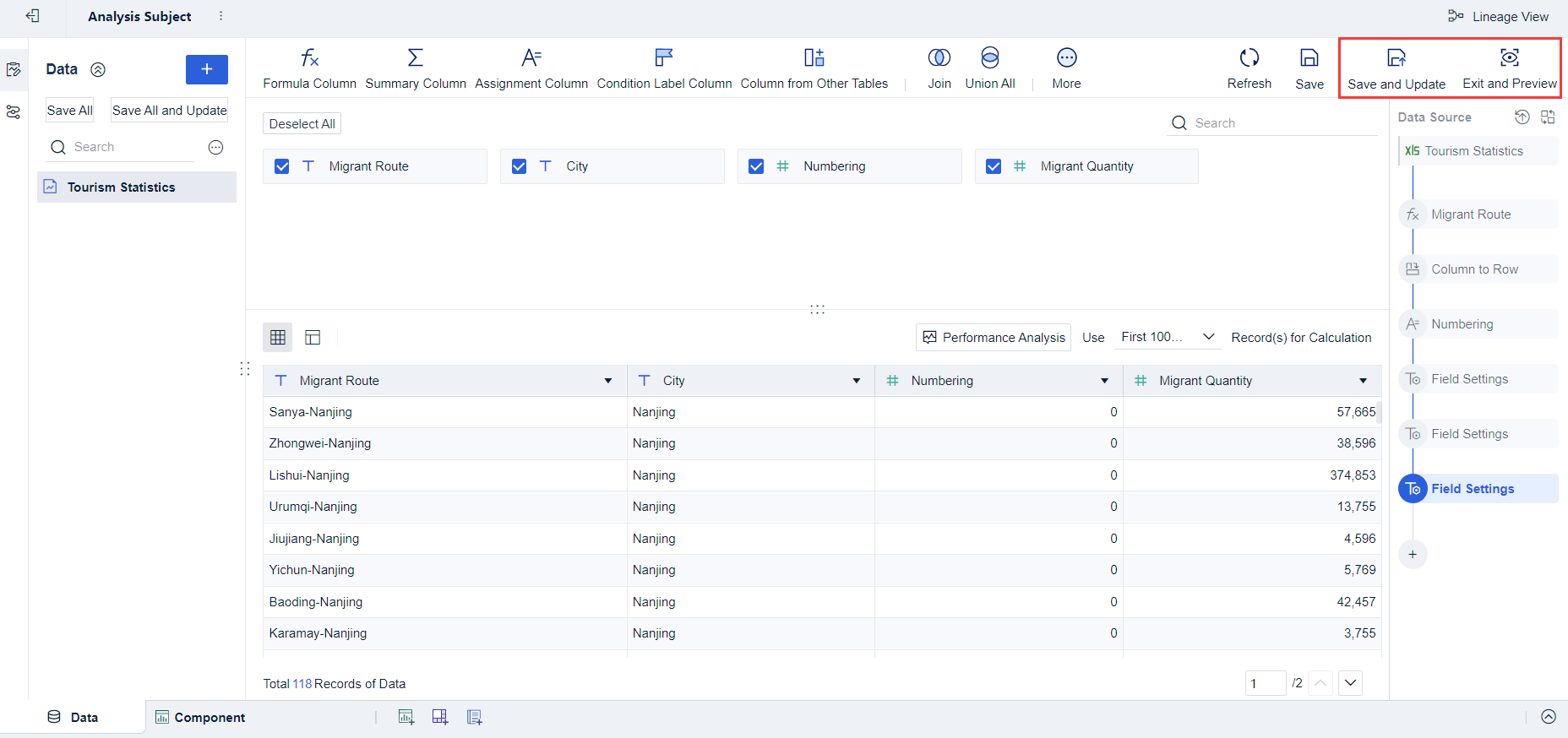Image resolution: width=1568 pixels, height=738 pixels.
Task: Click the Formula Column icon
Action: [309, 58]
